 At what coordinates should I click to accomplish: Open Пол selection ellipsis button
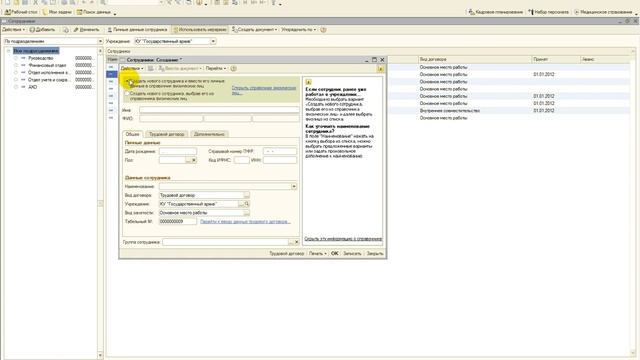tap(188, 160)
